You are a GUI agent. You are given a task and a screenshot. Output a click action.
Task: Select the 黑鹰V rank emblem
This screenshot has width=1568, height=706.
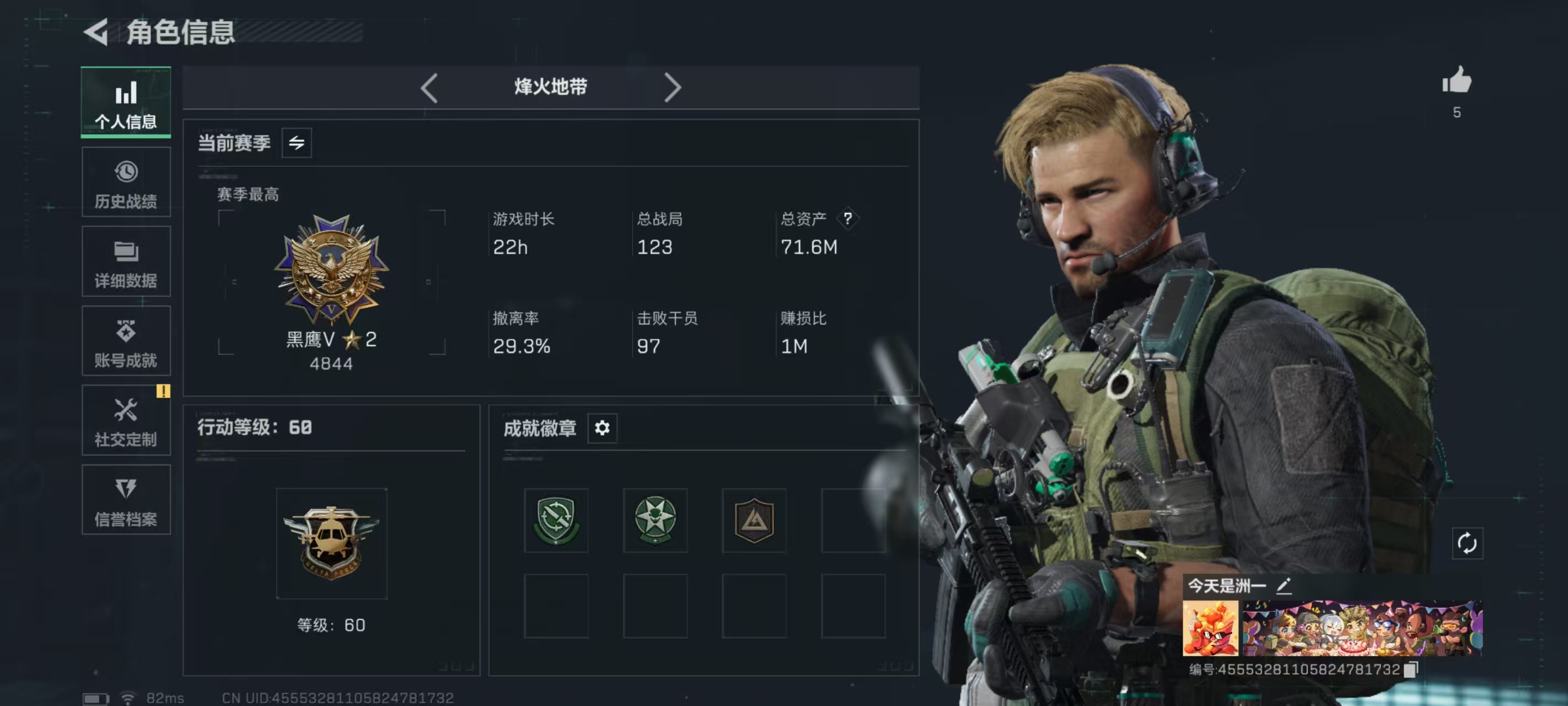tap(331, 269)
